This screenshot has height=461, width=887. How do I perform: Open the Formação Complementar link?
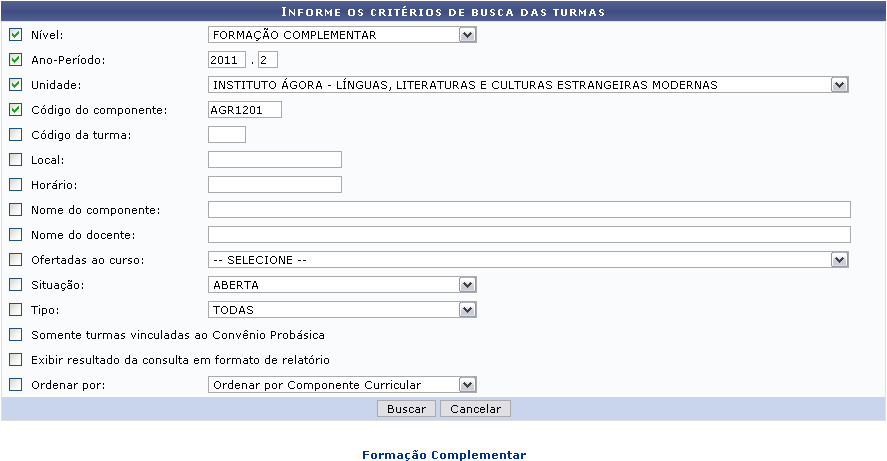443,455
